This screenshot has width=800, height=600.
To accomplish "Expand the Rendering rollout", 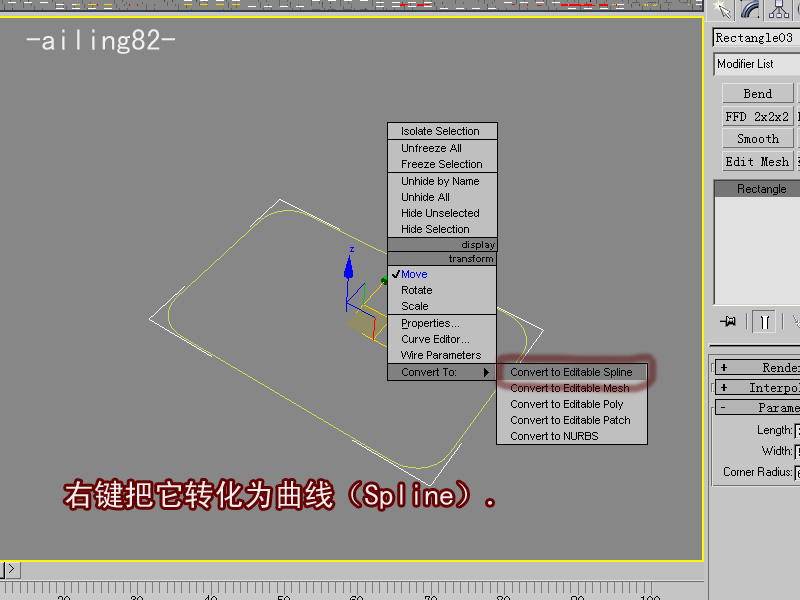I will click(758, 367).
